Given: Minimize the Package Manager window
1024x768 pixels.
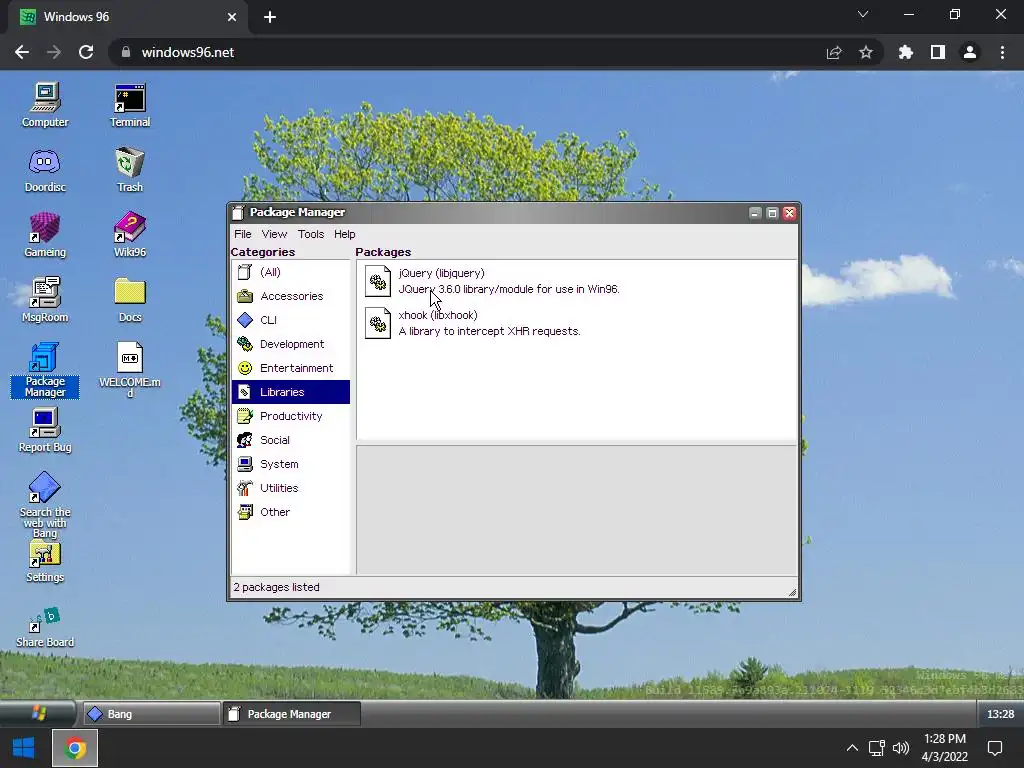Looking at the screenshot, I should (755, 213).
